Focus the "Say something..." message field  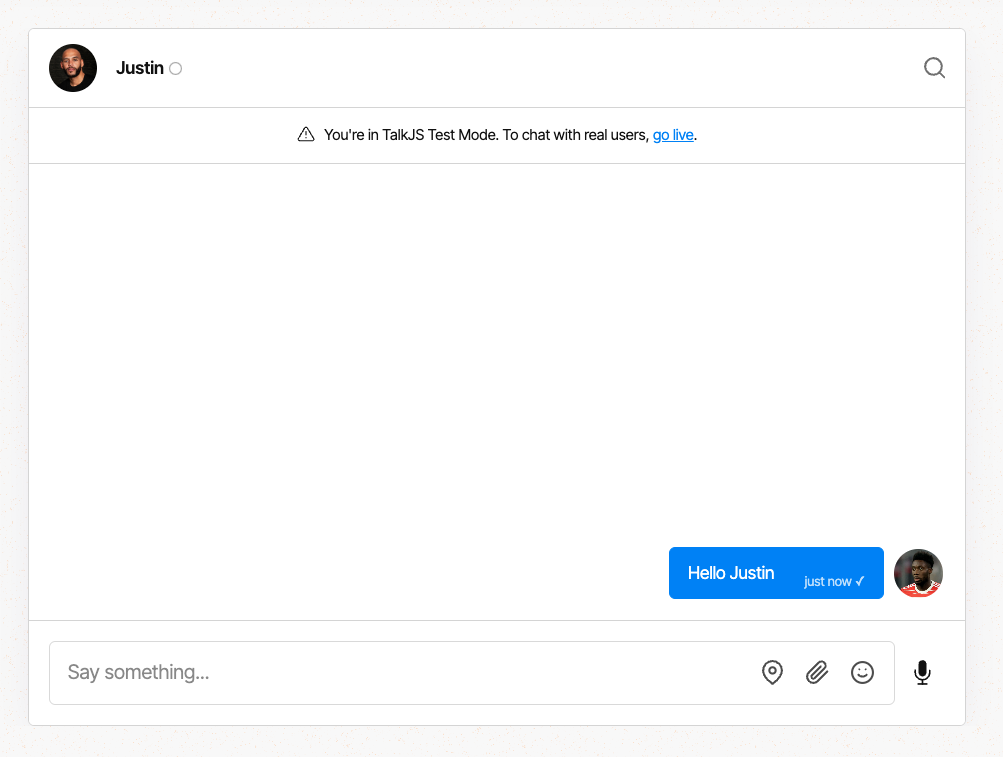(400, 673)
